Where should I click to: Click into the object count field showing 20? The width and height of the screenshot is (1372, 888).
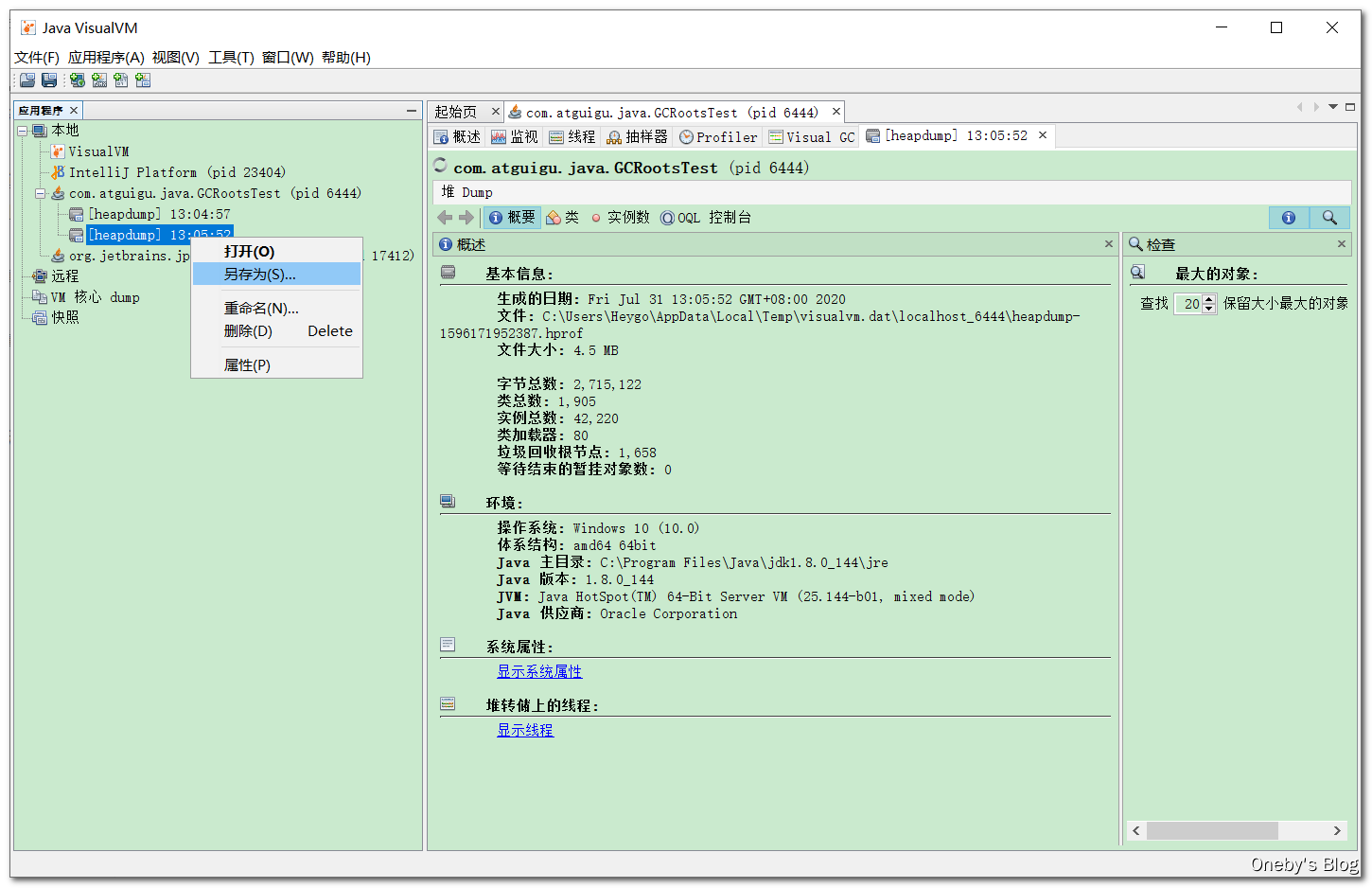coord(1187,304)
